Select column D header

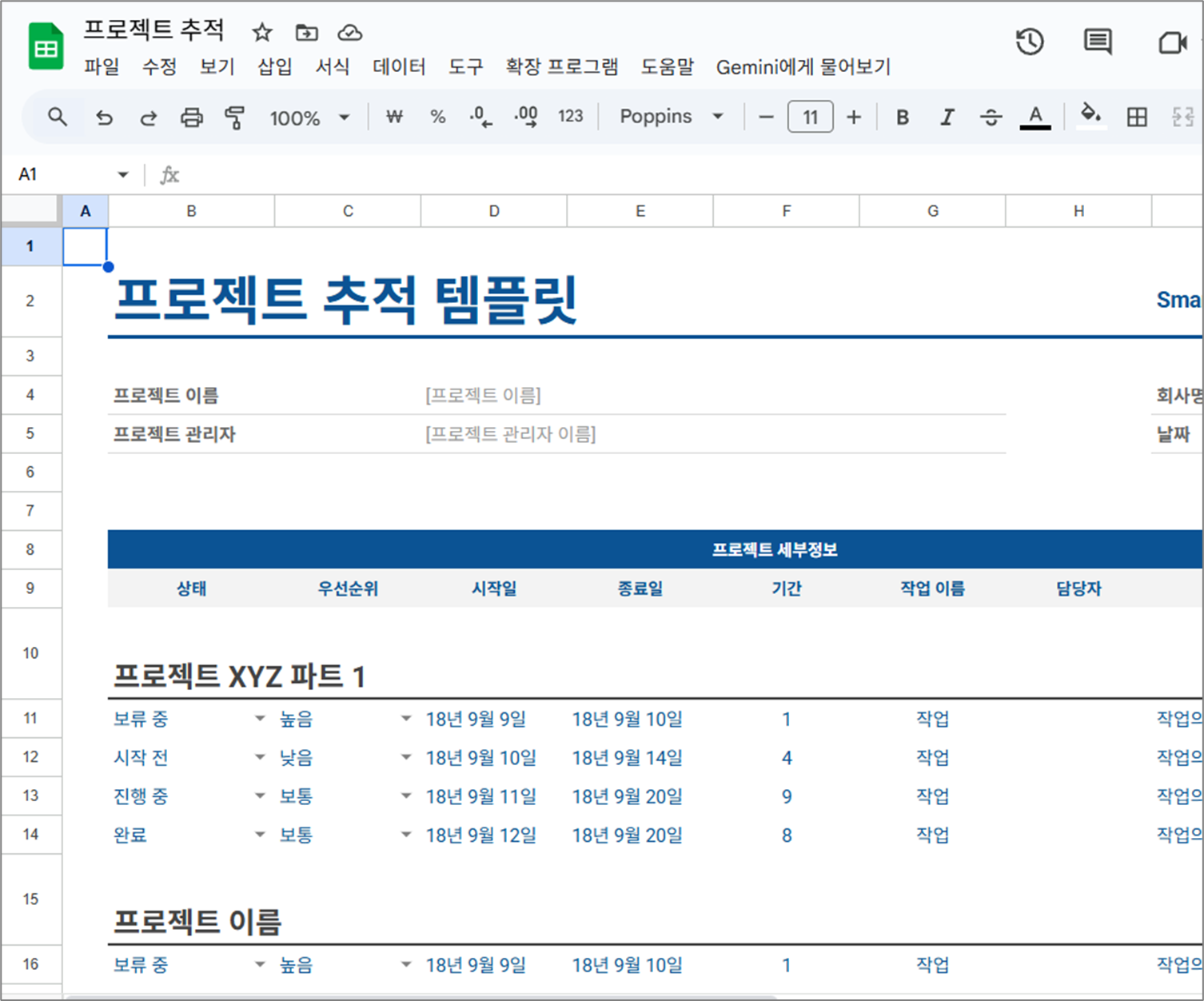click(x=494, y=211)
